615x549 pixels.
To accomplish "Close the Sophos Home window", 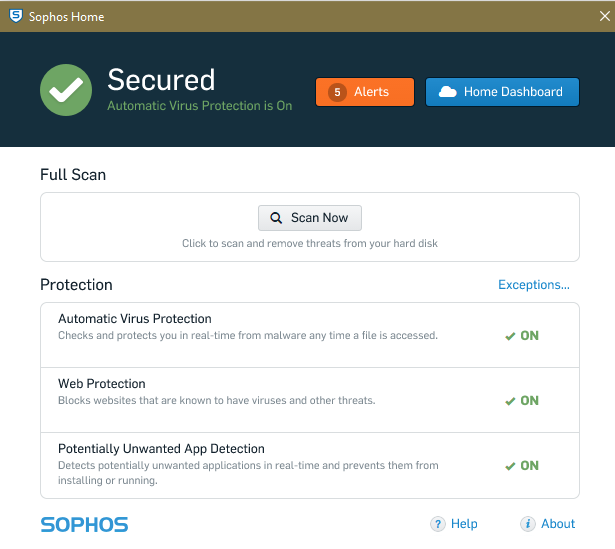I will click(x=604, y=16).
